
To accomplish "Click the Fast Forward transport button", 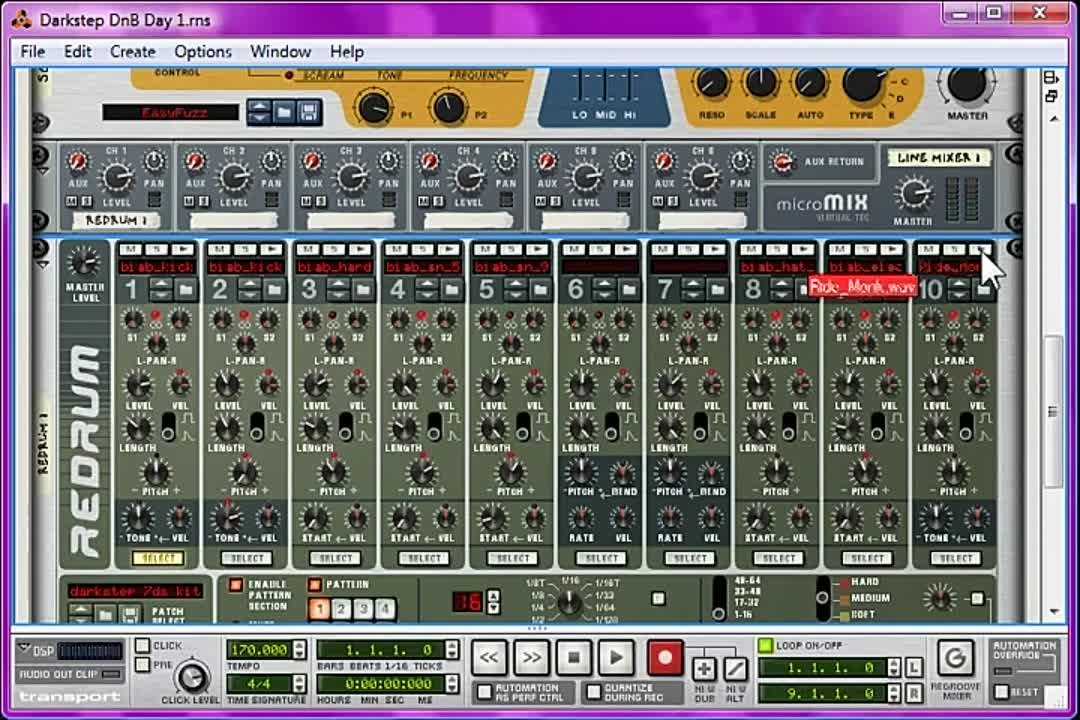I will [531, 658].
